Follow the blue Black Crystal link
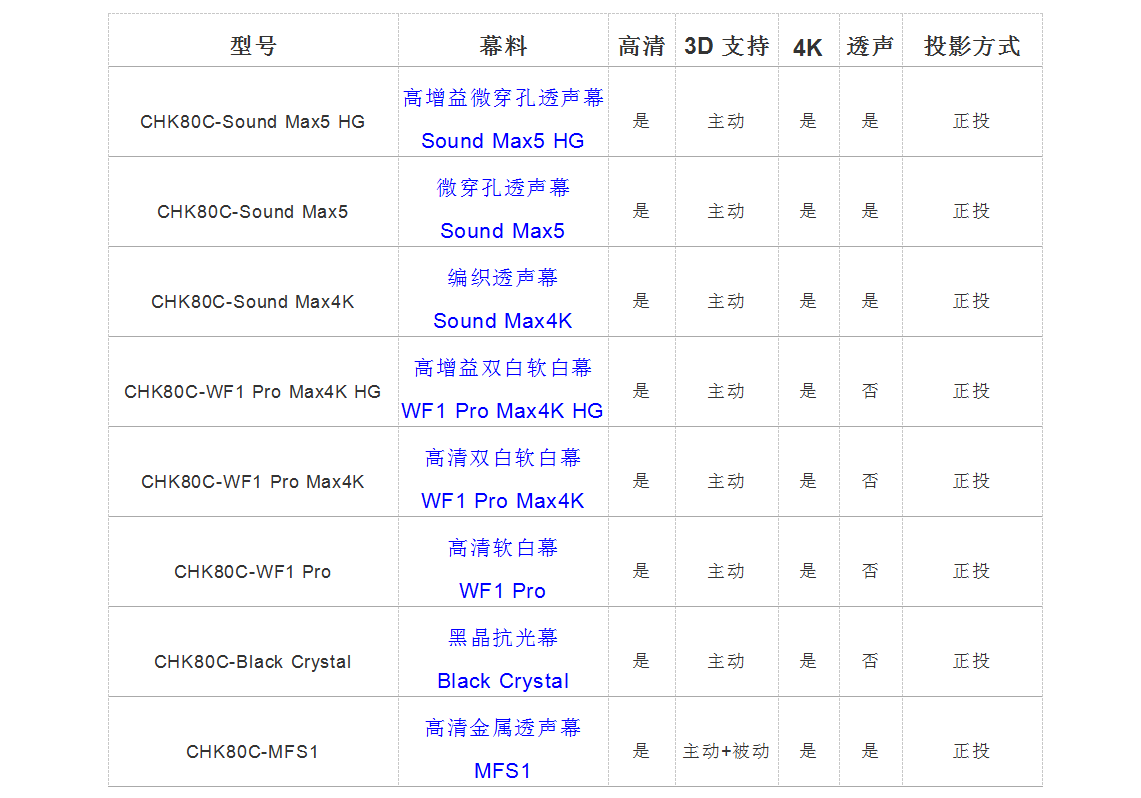1141x798 pixels. click(x=503, y=681)
